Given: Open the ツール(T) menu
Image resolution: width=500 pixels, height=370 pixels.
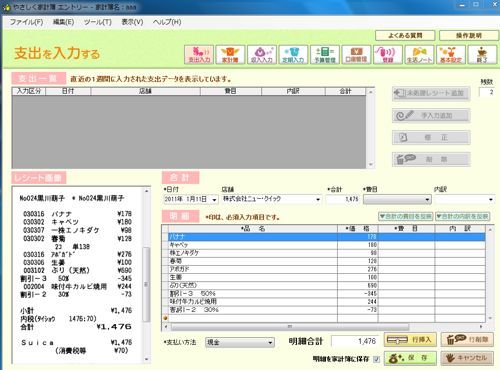Looking at the screenshot, I should (97, 22).
